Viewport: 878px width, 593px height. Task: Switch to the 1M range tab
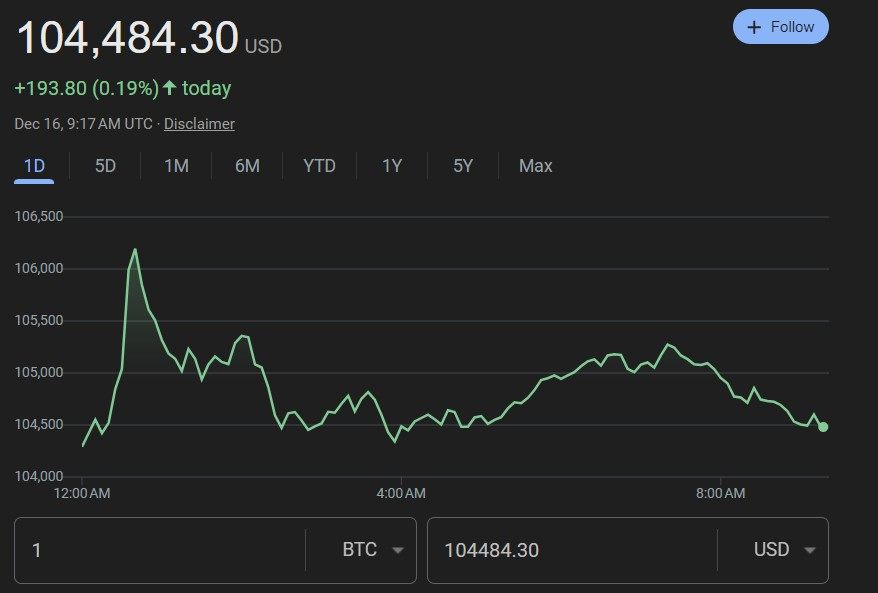tap(176, 166)
